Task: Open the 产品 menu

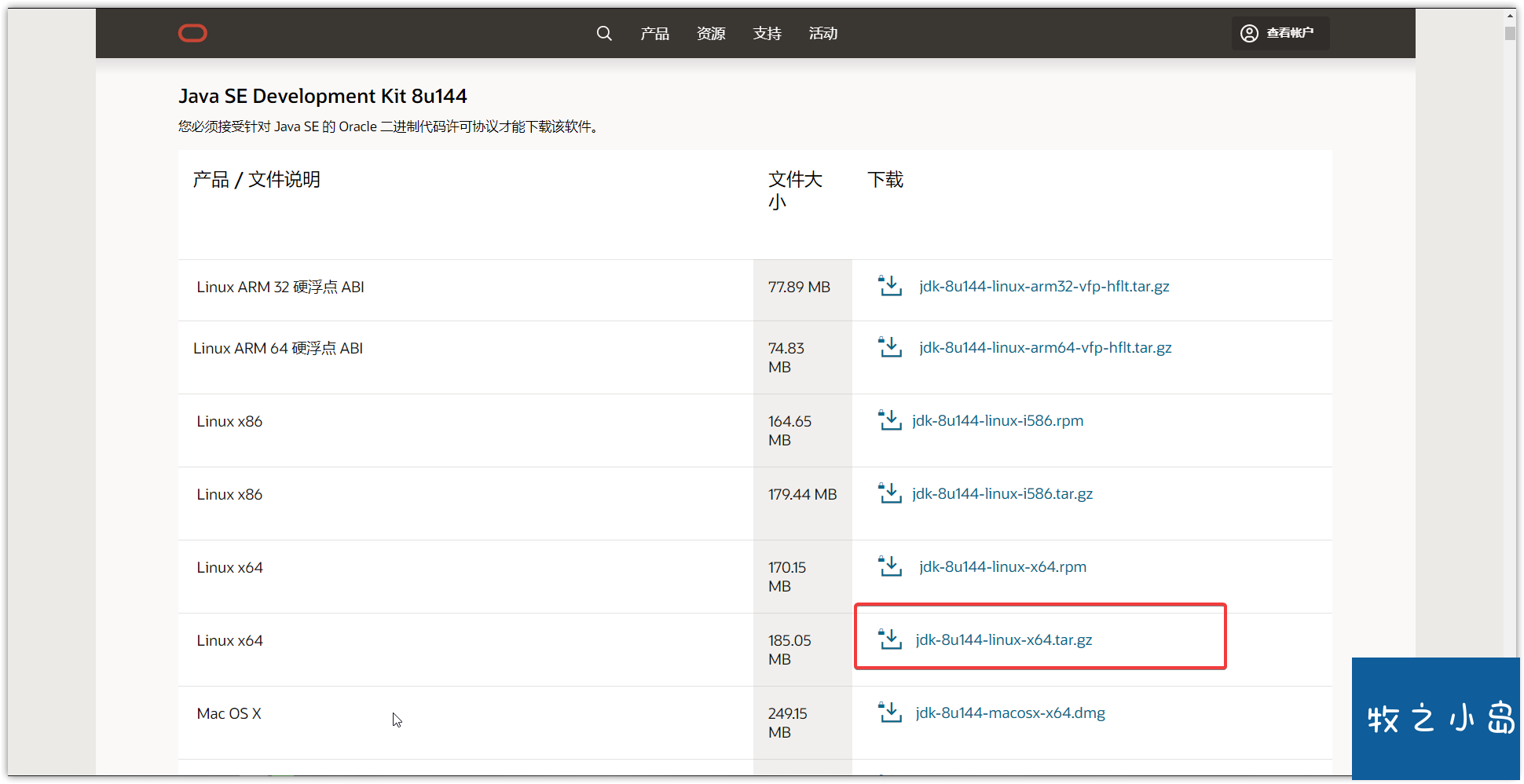Action: click(654, 33)
